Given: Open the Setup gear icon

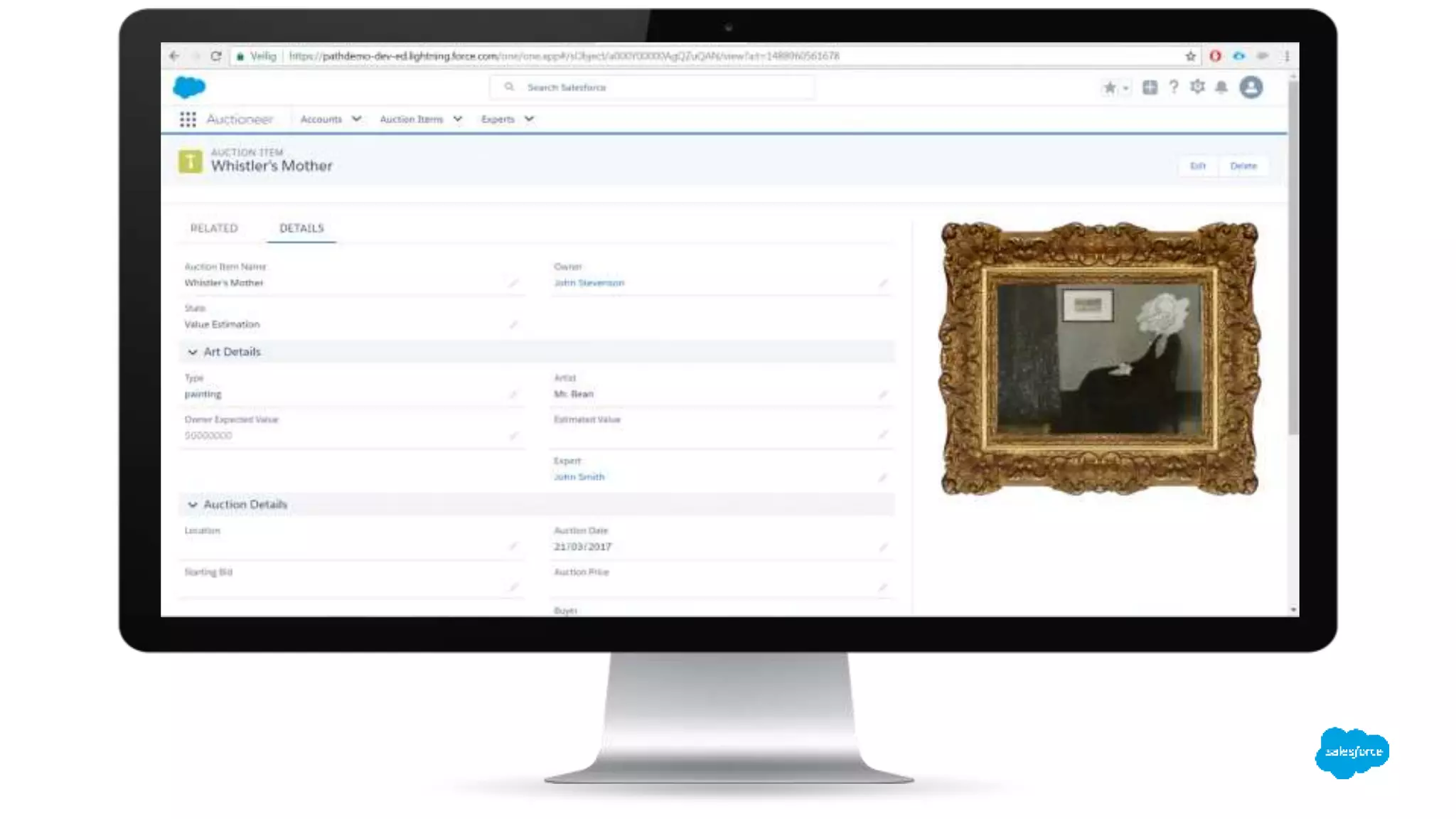Looking at the screenshot, I should (1197, 87).
